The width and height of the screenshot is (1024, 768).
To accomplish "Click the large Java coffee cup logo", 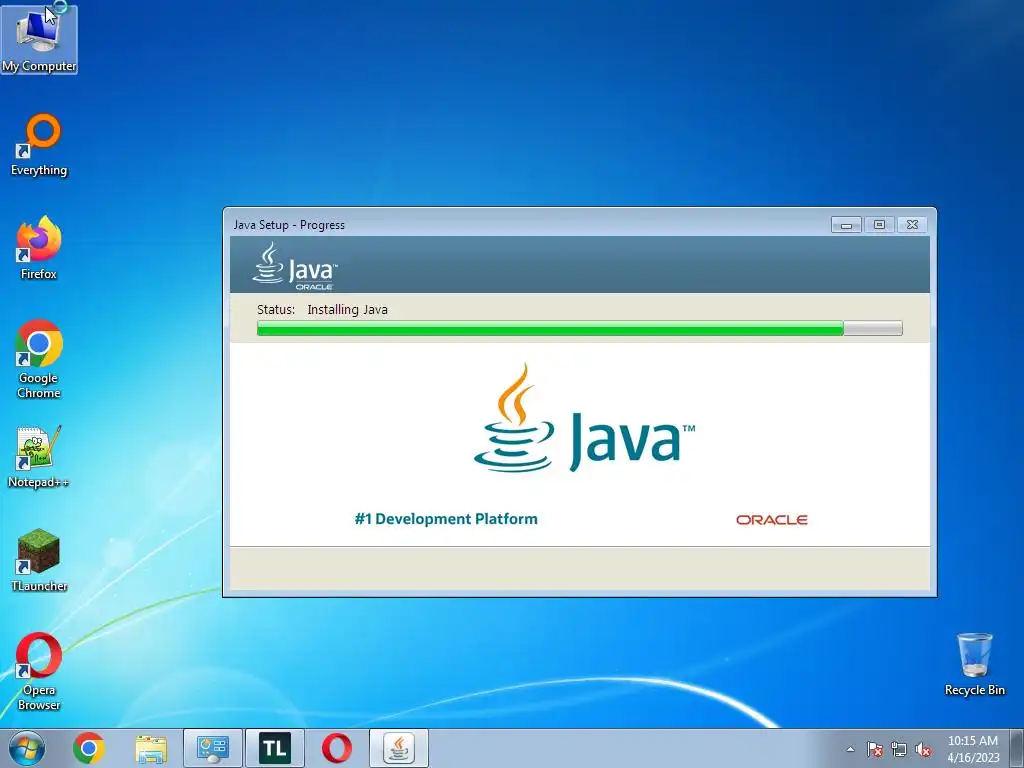I will (583, 419).
